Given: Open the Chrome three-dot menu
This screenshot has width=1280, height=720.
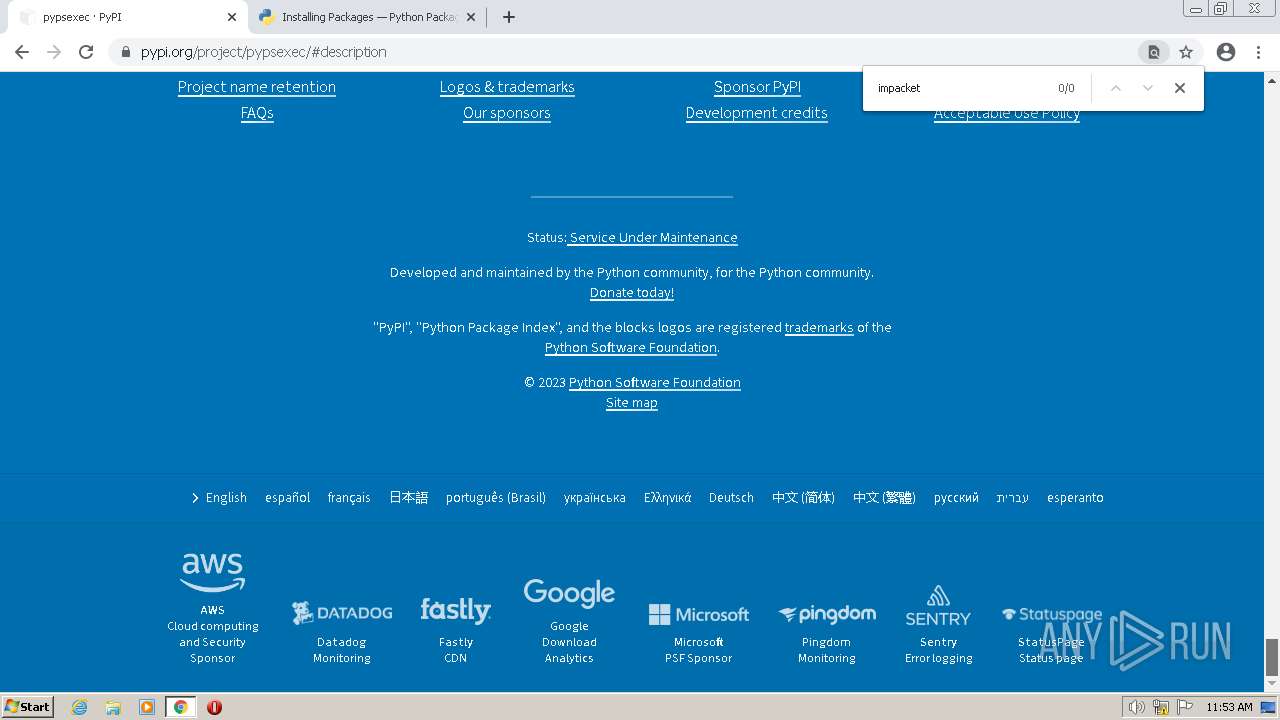Looking at the screenshot, I should coord(1260,52).
